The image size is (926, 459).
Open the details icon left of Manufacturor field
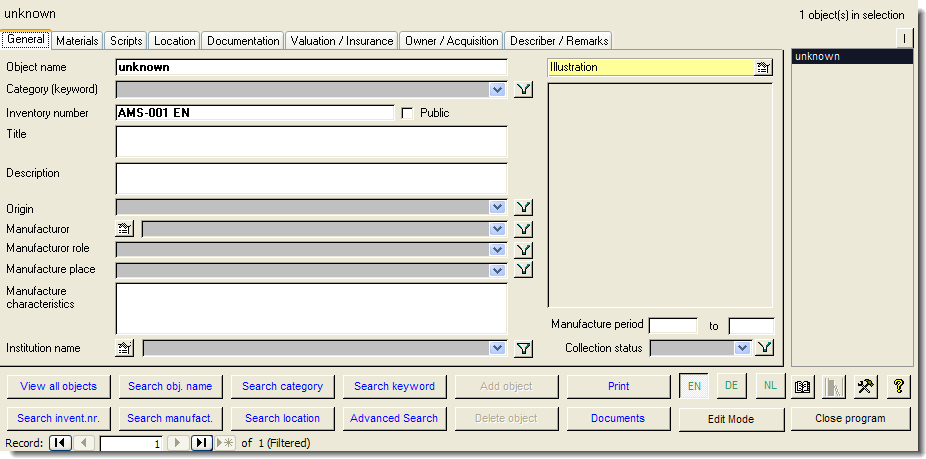(x=125, y=229)
